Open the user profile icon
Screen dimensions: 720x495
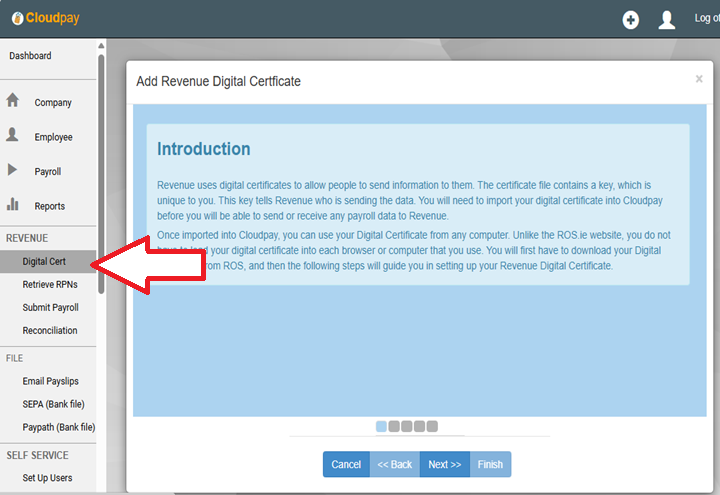[667, 20]
